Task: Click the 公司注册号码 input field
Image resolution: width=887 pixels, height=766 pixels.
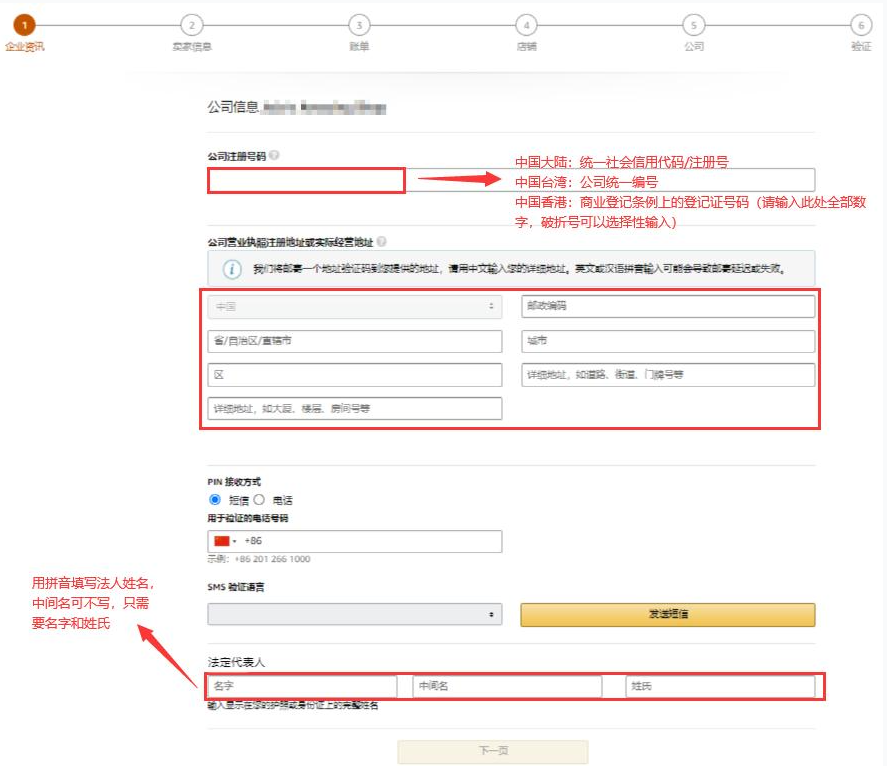Action: (511, 180)
